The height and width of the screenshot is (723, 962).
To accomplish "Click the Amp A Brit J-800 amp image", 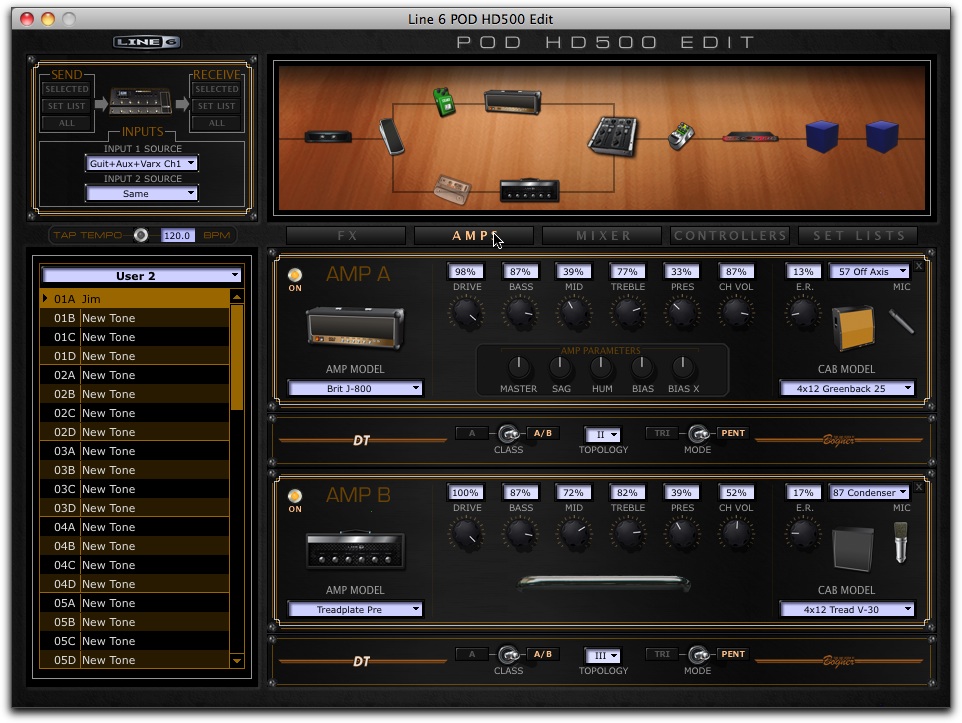I will pos(355,328).
